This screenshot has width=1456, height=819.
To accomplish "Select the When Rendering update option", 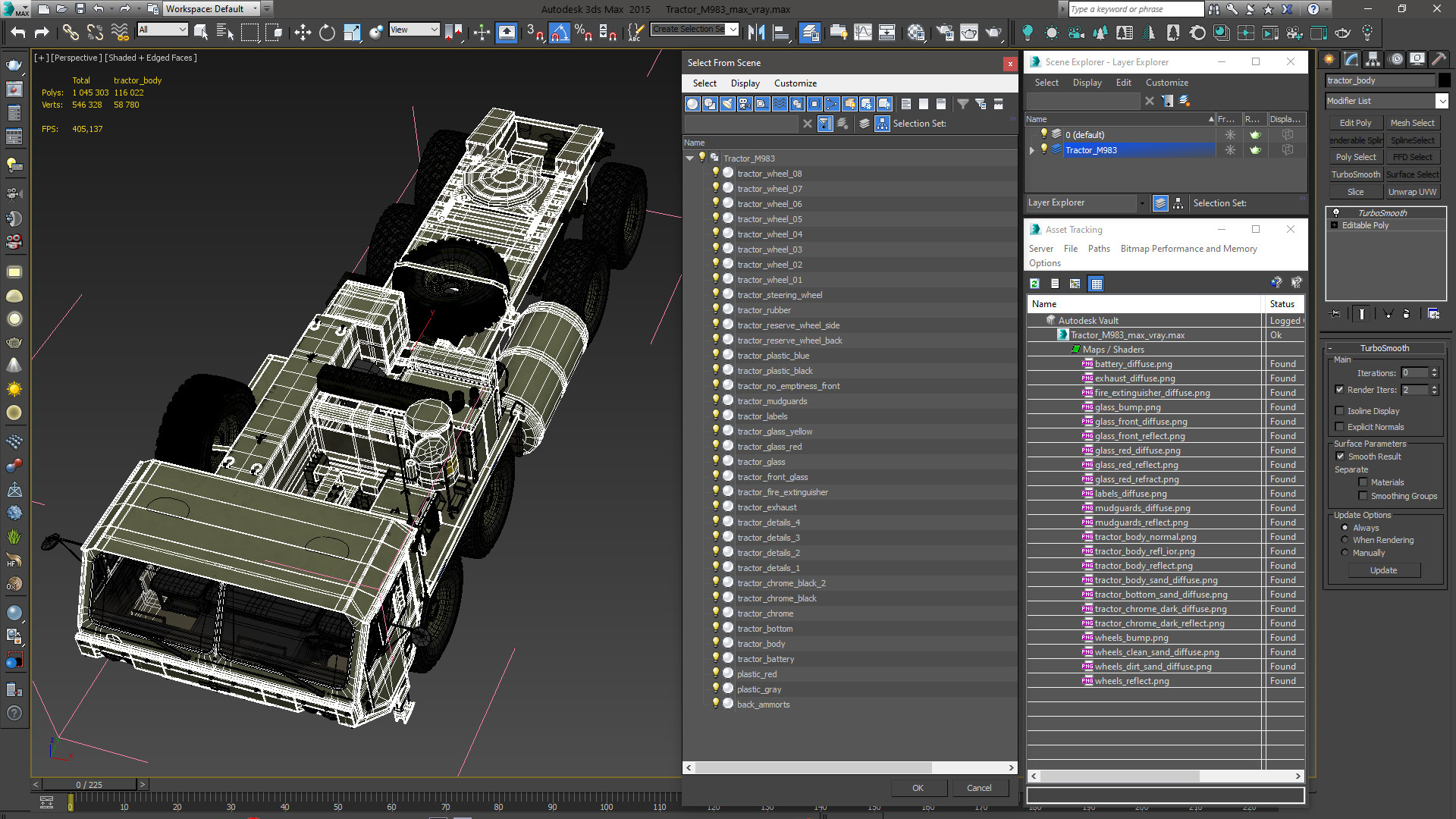I will click(1345, 540).
